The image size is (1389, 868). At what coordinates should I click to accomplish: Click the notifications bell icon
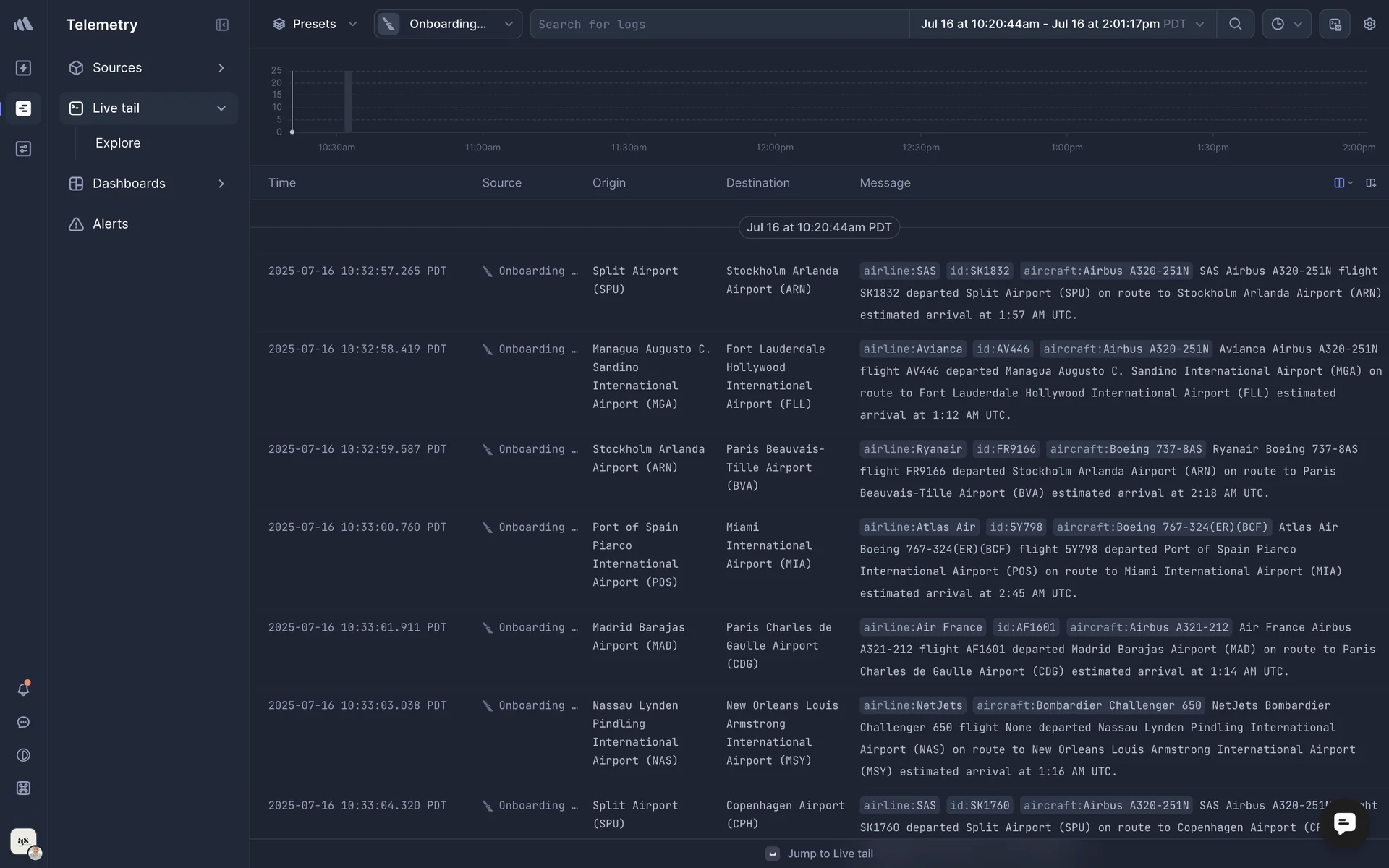tap(23, 689)
